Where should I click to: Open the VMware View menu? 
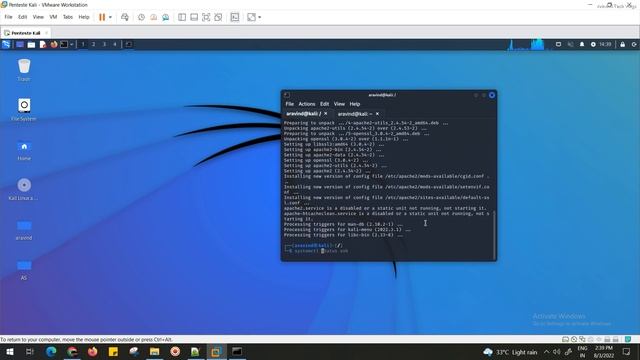(x=38, y=17)
